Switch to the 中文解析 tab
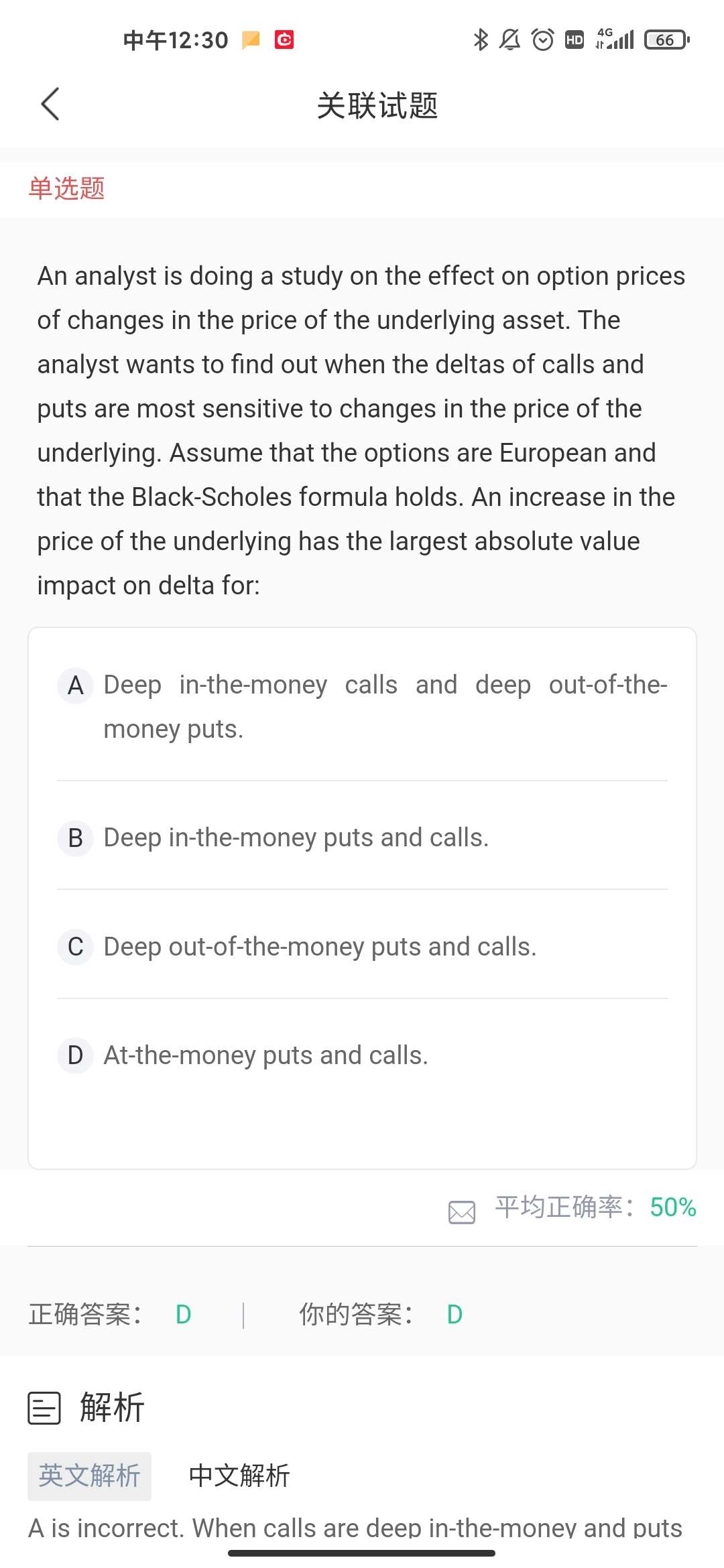Viewport: 724px width, 1568px height. coord(239,1476)
